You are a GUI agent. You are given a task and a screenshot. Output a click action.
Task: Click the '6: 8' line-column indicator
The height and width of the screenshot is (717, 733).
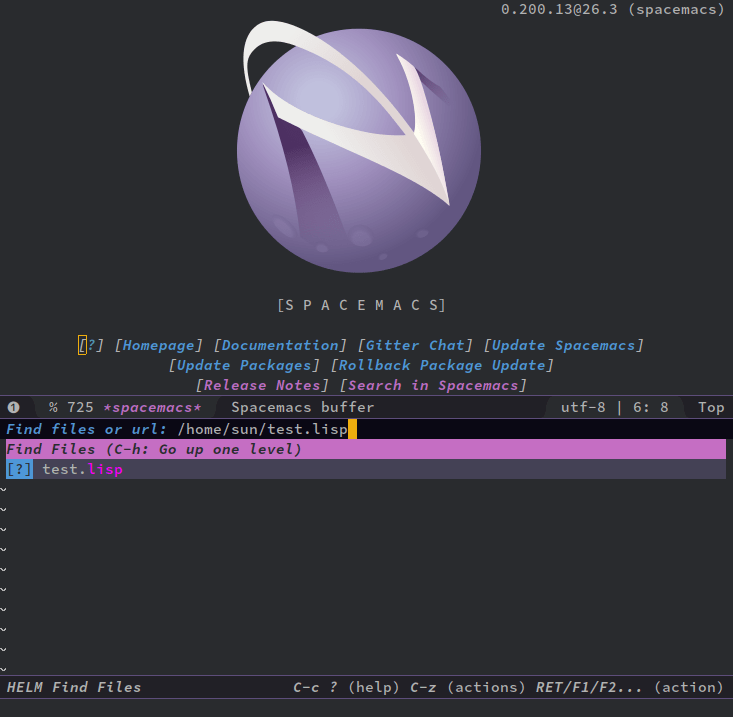coord(651,408)
